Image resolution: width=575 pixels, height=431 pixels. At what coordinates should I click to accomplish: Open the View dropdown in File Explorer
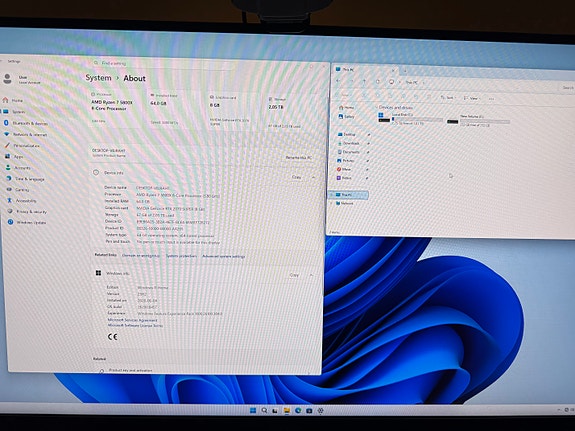point(472,98)
